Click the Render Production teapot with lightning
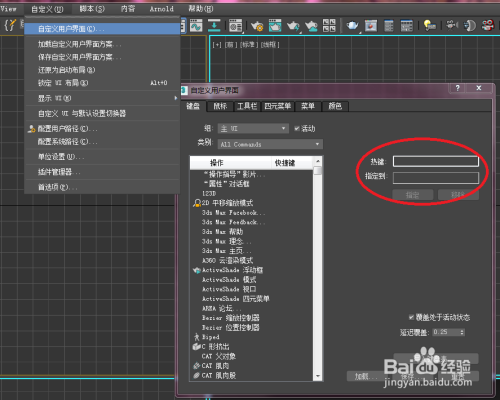Image resolution: width=500 pixels, height=400 pixels. 293,26
